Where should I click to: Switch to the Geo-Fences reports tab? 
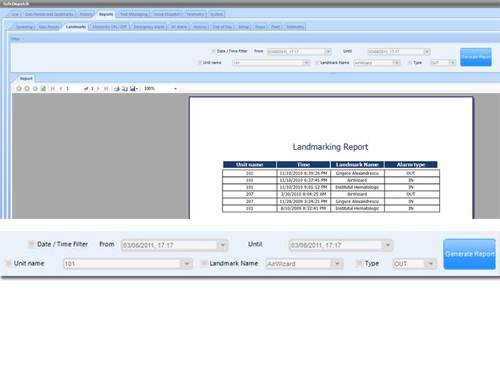tap(49, 27)
